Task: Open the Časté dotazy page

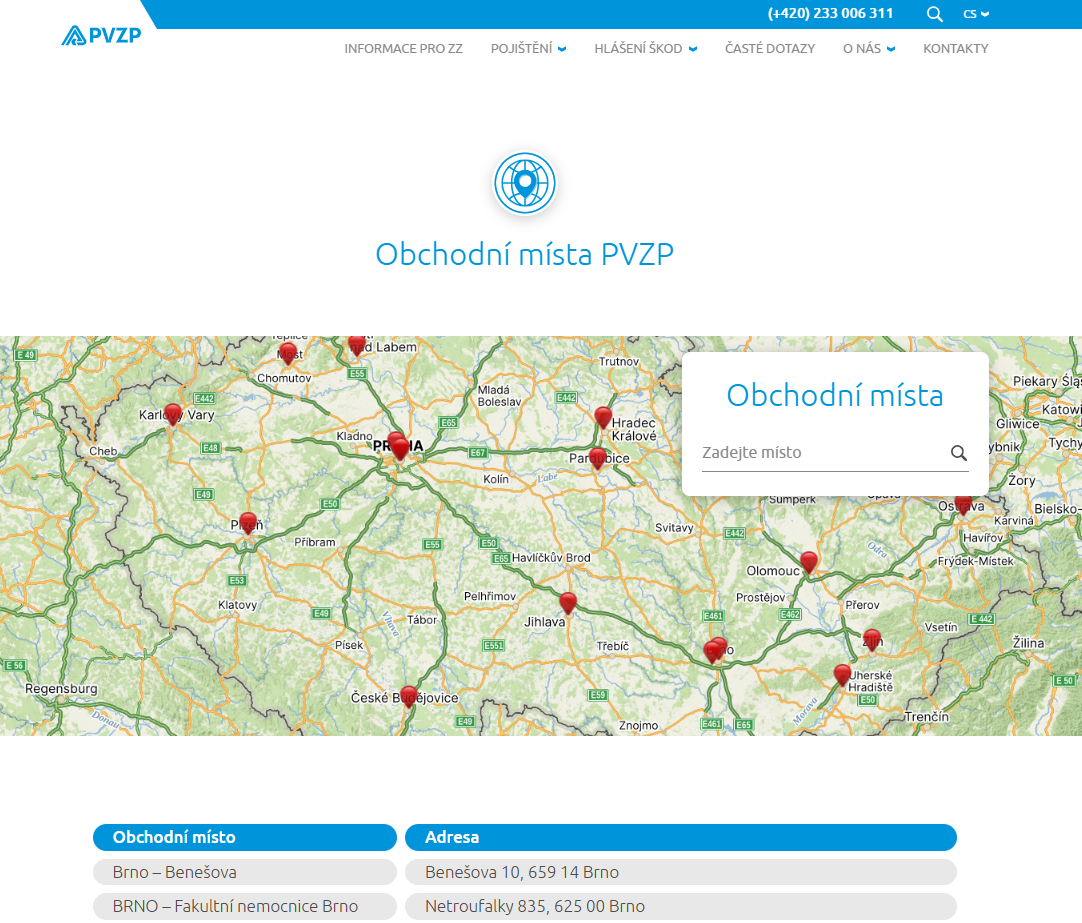Action: point(770,48)
